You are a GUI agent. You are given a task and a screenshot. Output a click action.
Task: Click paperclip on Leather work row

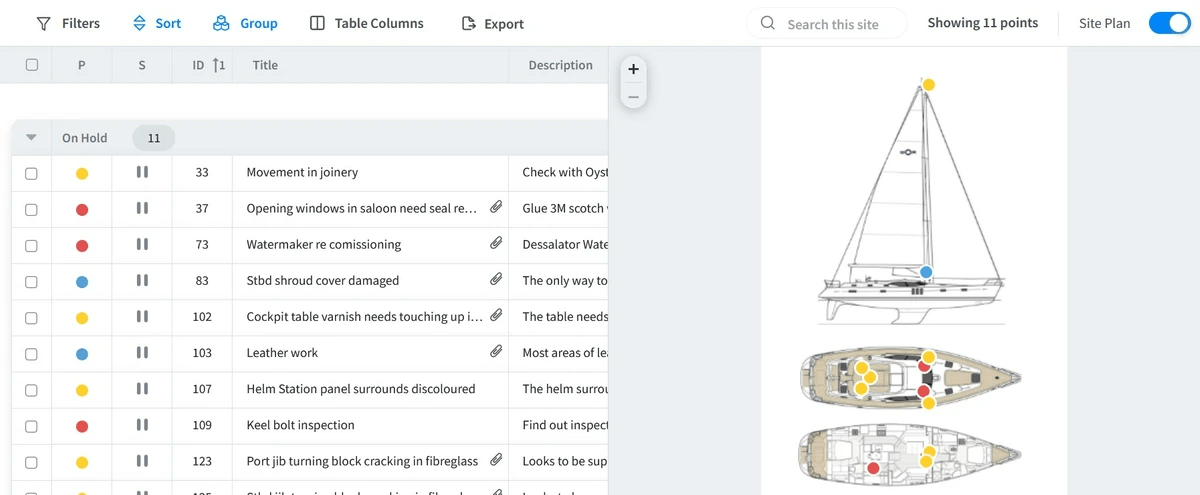pos(496,352)
